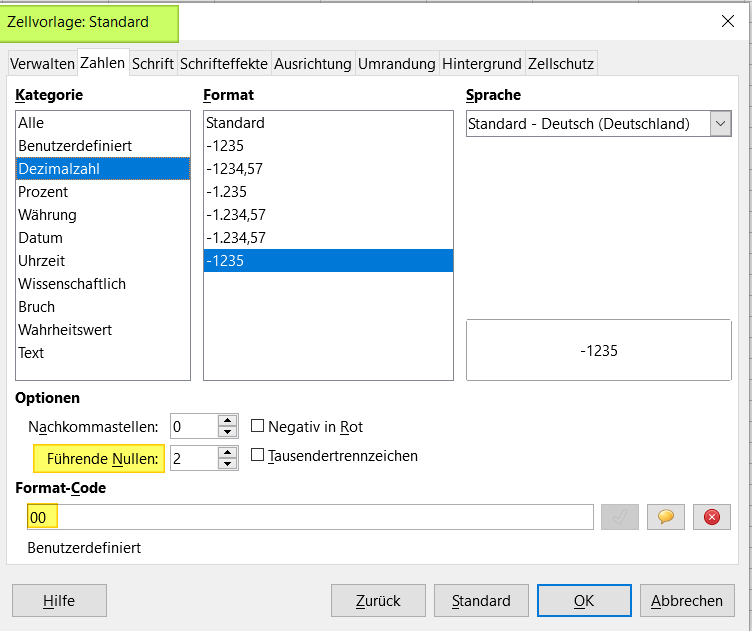Decrease Nachkommastellen with the down arrow
Screen dimensions: 752x631
pyautogui.click(x=227, y=432)
